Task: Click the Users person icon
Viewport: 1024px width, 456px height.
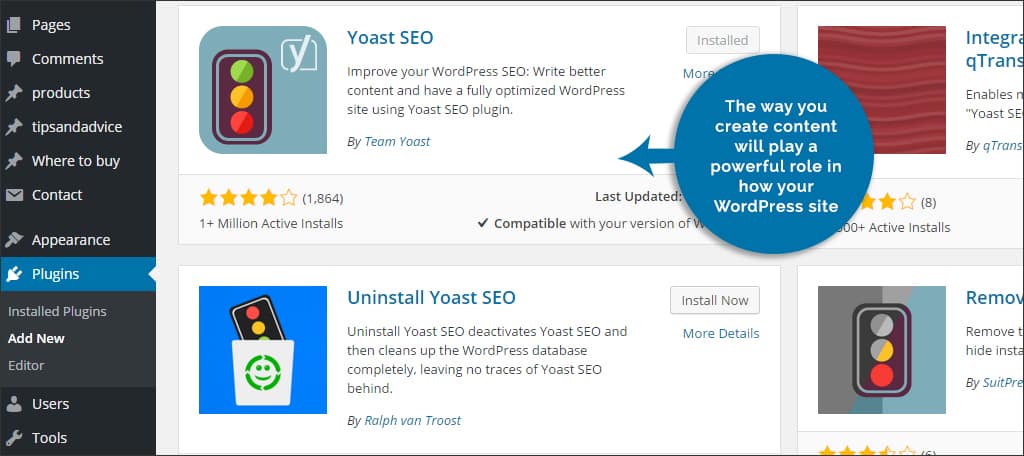Action: tap(14, 404)
